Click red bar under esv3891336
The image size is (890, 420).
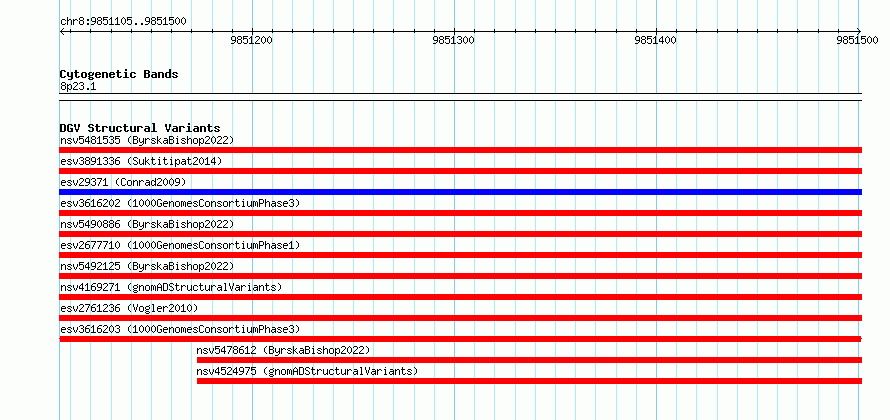tap(460, 171)
